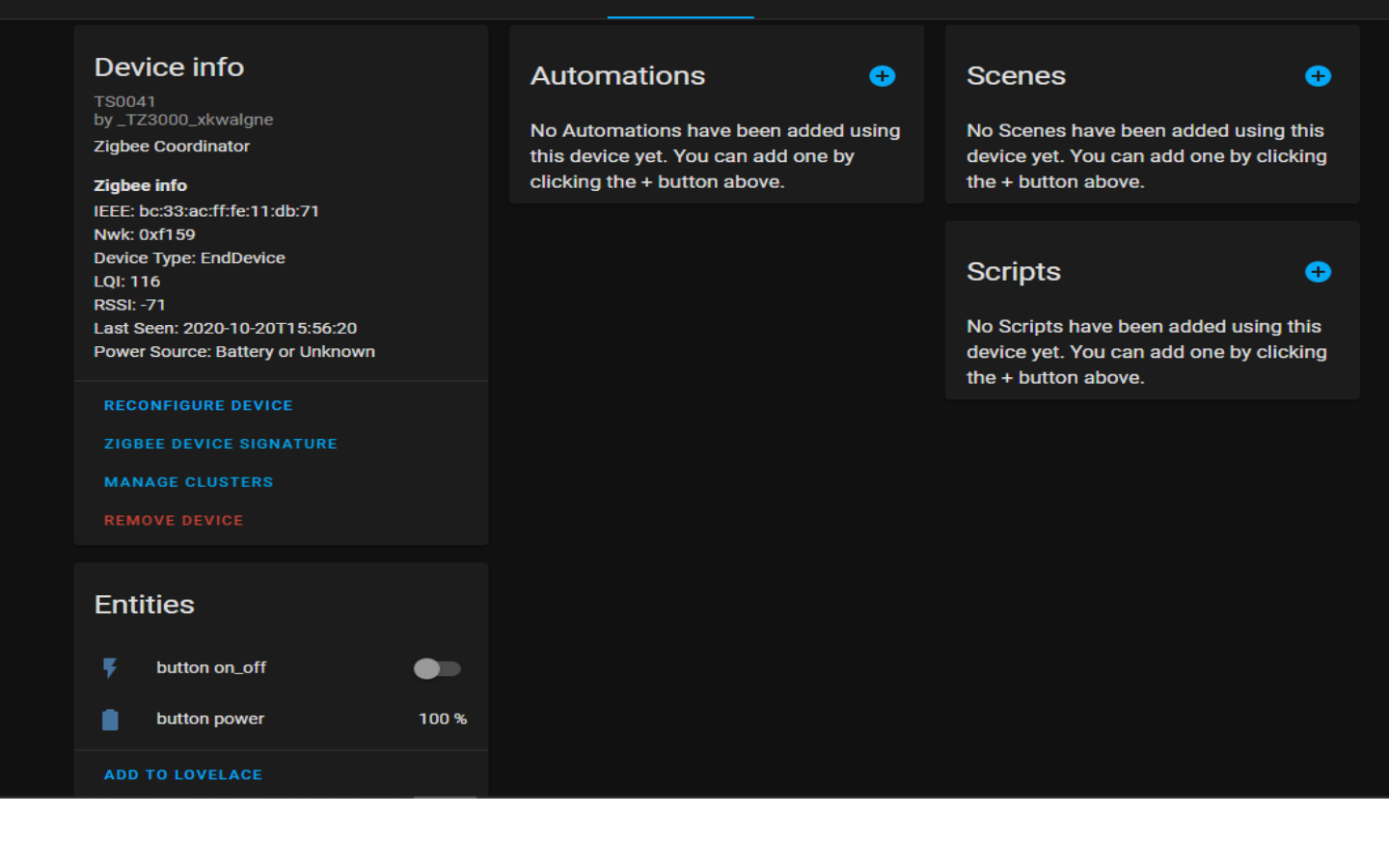1389x868 pixels.
Task: Open MANAGE CLUSTERS
Action: point(189,481)
